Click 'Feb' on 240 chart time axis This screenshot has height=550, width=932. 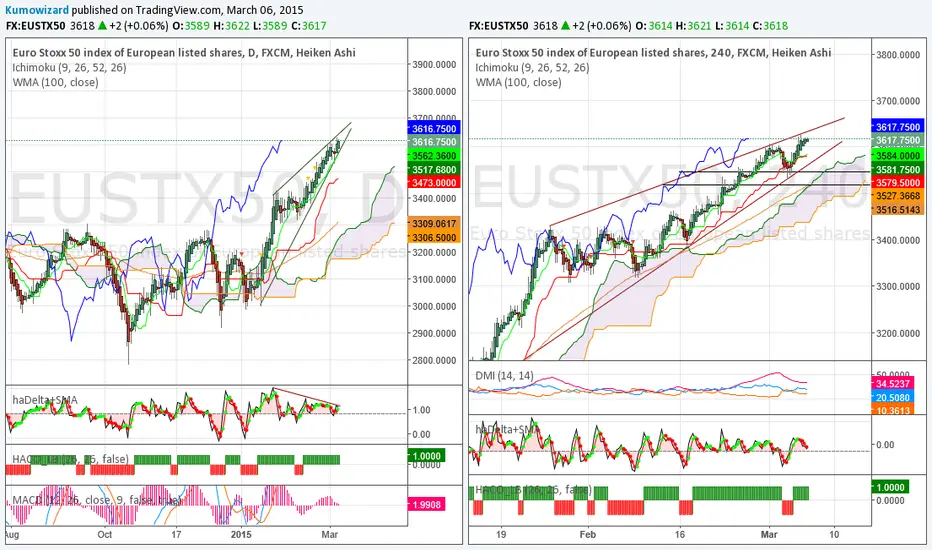588,534
